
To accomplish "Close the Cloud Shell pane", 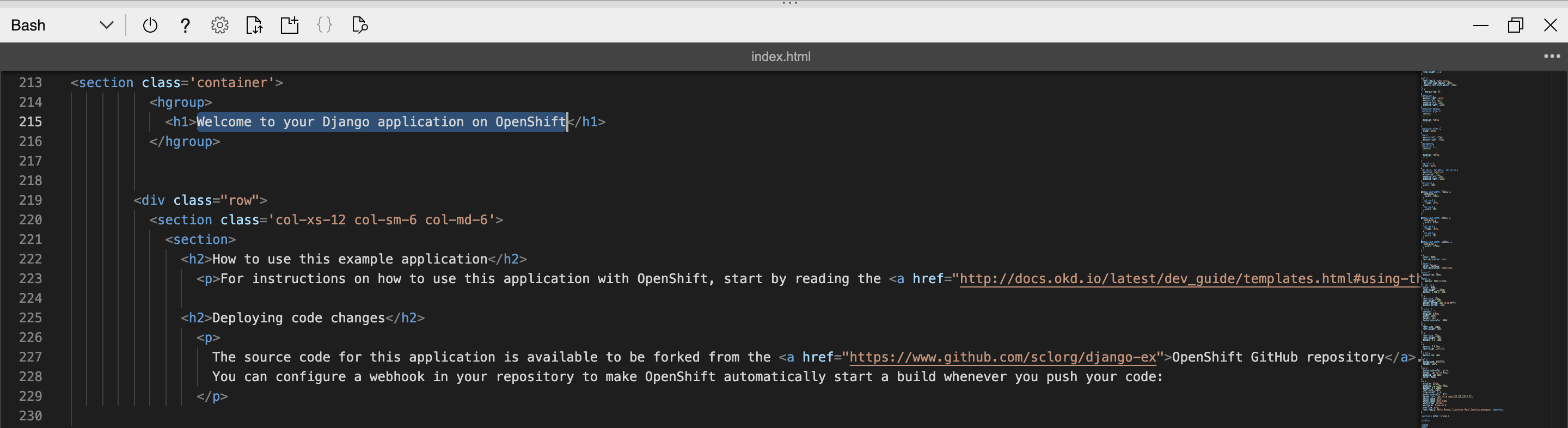I will (1551, 25).
